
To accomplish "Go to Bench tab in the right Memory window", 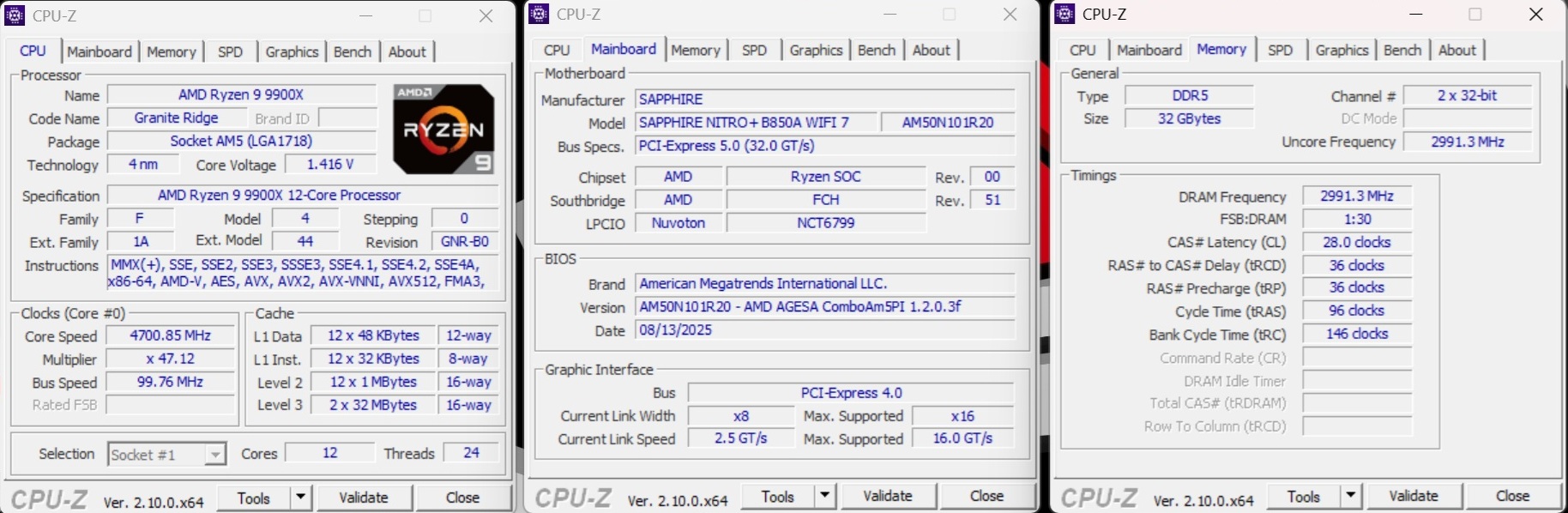I will tap(1402, 50).
